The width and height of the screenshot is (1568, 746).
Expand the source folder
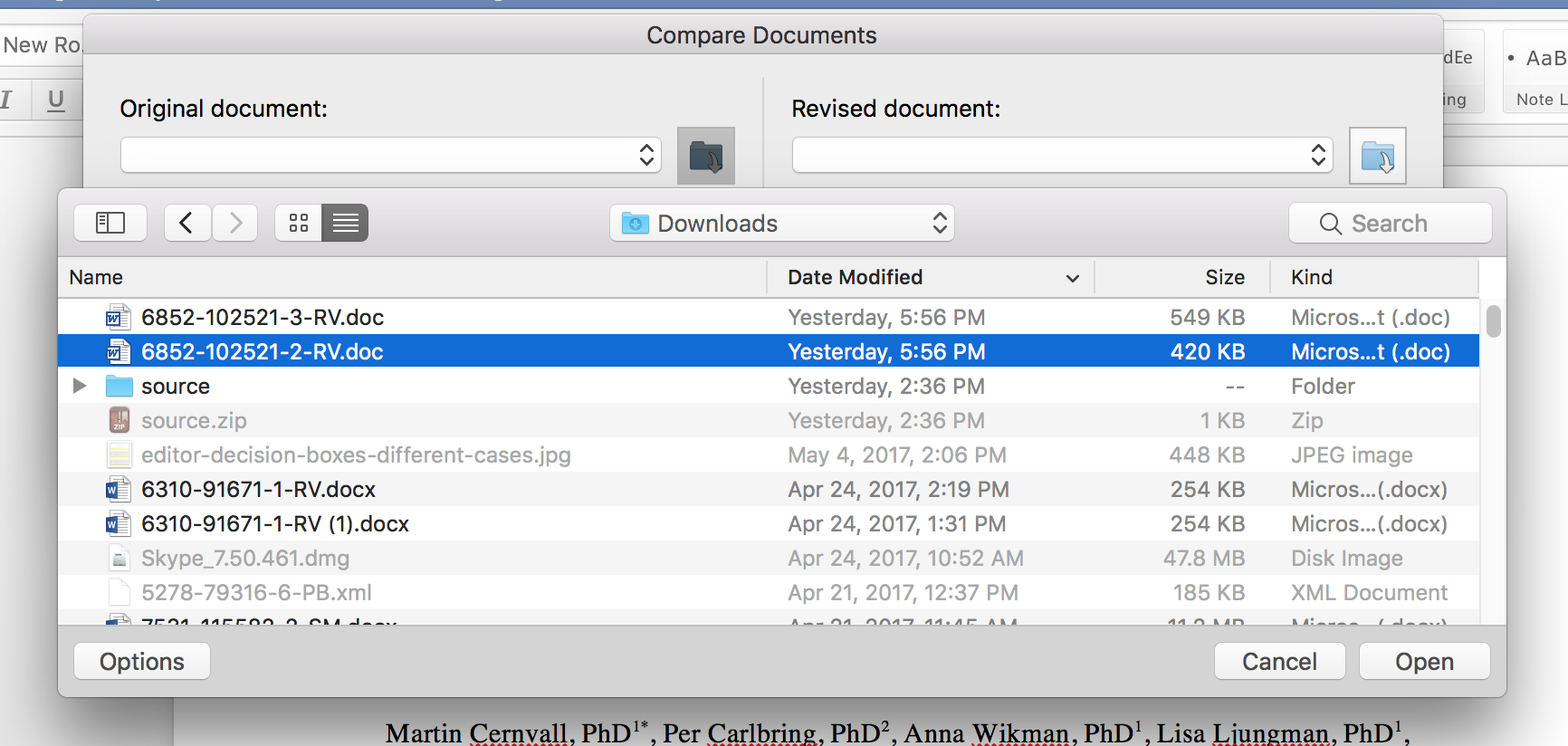click(80, 386)
